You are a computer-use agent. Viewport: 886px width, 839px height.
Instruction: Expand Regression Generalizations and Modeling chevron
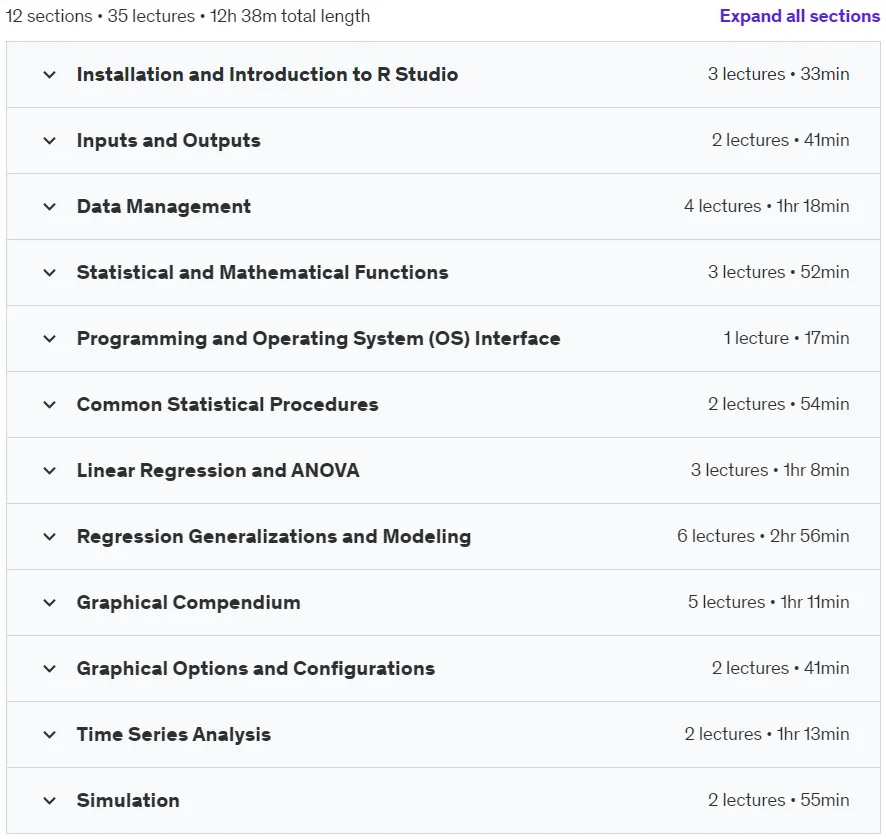point(50,537)
